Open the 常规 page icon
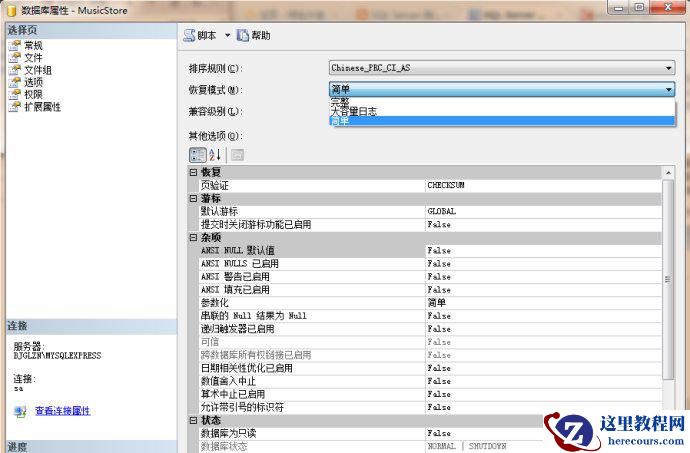Viewport: 690px width, 453px height. 15,45
